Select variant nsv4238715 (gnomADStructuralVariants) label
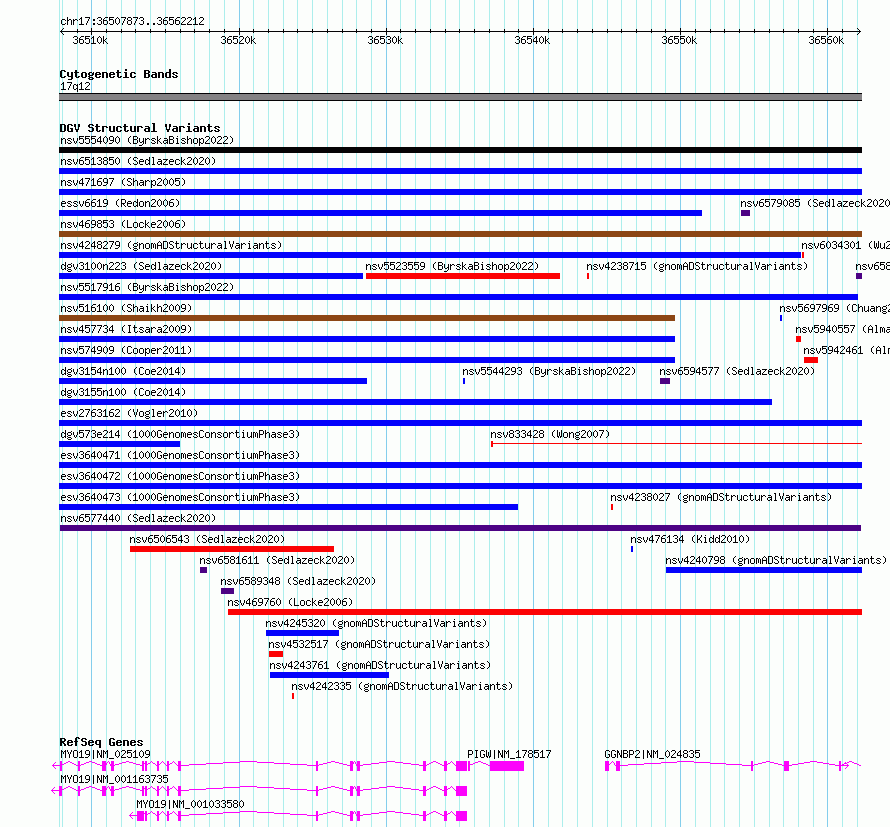The height and width of the screenshot is (827, 890). point(697,266)
